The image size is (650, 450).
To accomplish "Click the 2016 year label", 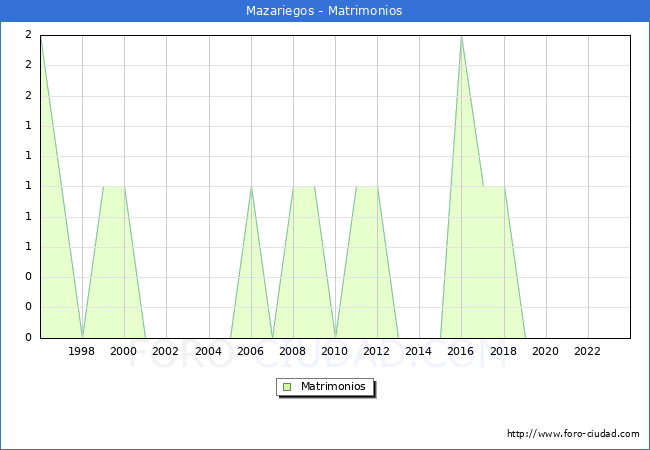I will [x=461, y=351].
